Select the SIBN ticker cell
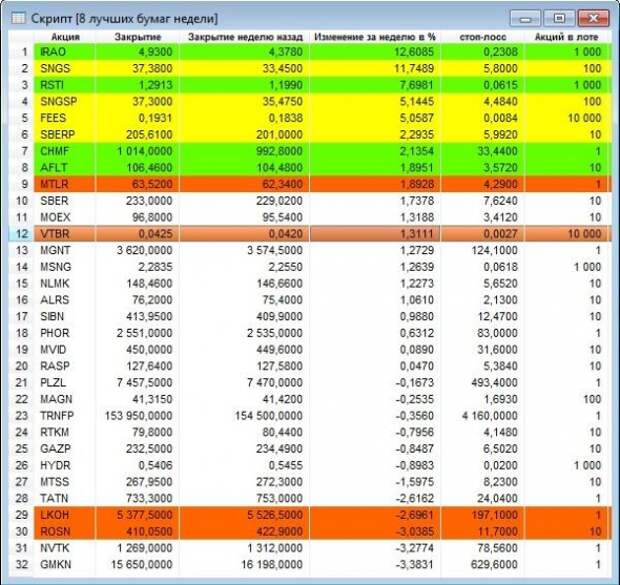The width and height of the screenshot is (620, 585). 65,316
